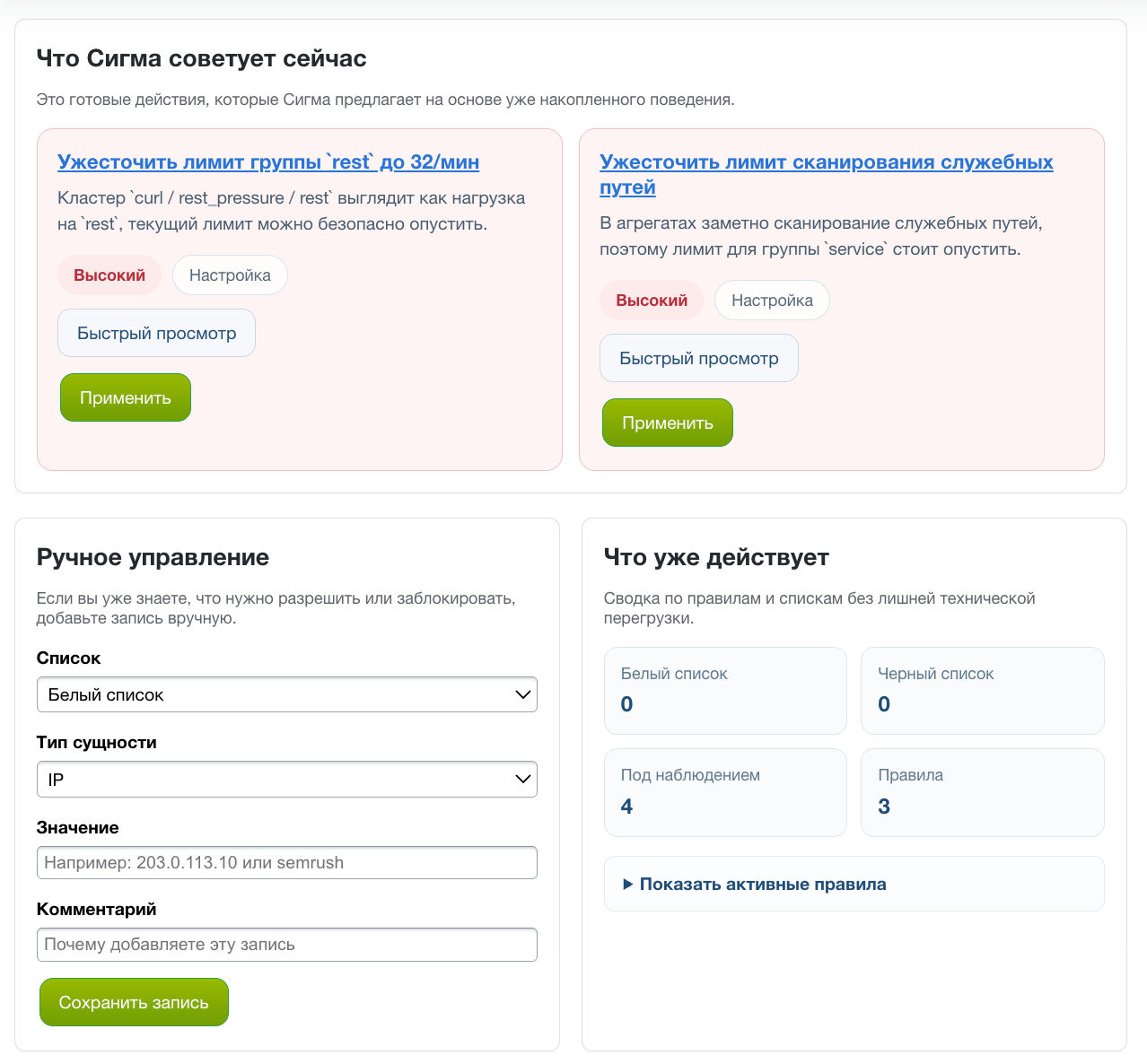
Task: Click 'Высокий' badge in the service paths card
Action: tap(652, 301)
